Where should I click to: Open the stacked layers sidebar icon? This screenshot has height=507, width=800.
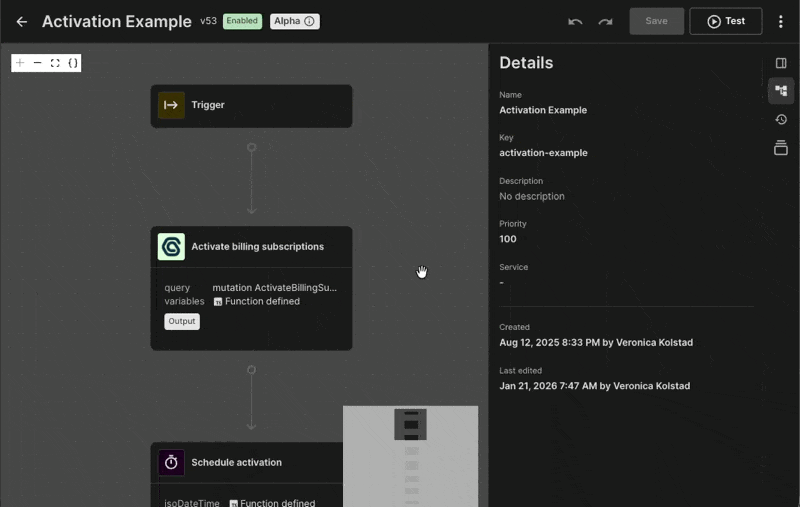point(781,148)
